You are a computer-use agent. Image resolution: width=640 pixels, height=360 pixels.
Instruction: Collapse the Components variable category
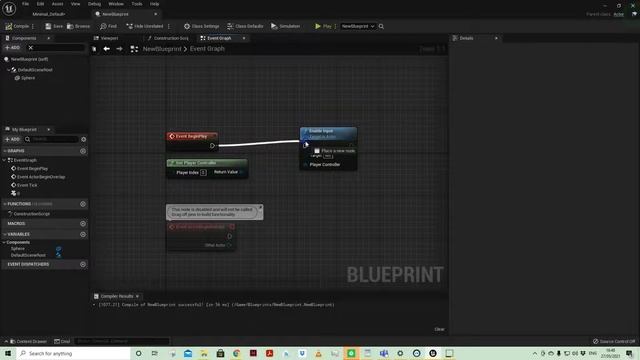pyautogui.click(x=4, y=242)
